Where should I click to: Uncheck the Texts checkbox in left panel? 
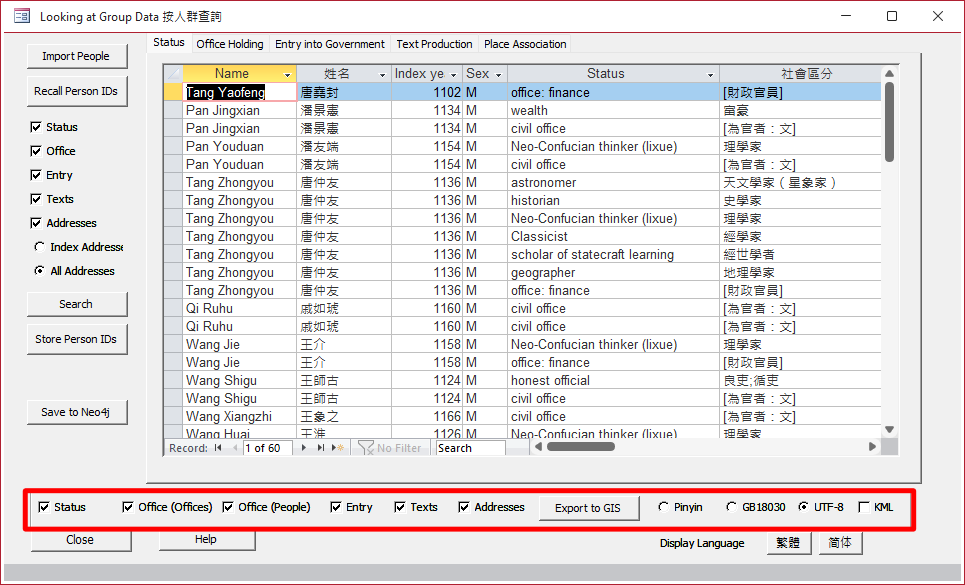(37, 199)
